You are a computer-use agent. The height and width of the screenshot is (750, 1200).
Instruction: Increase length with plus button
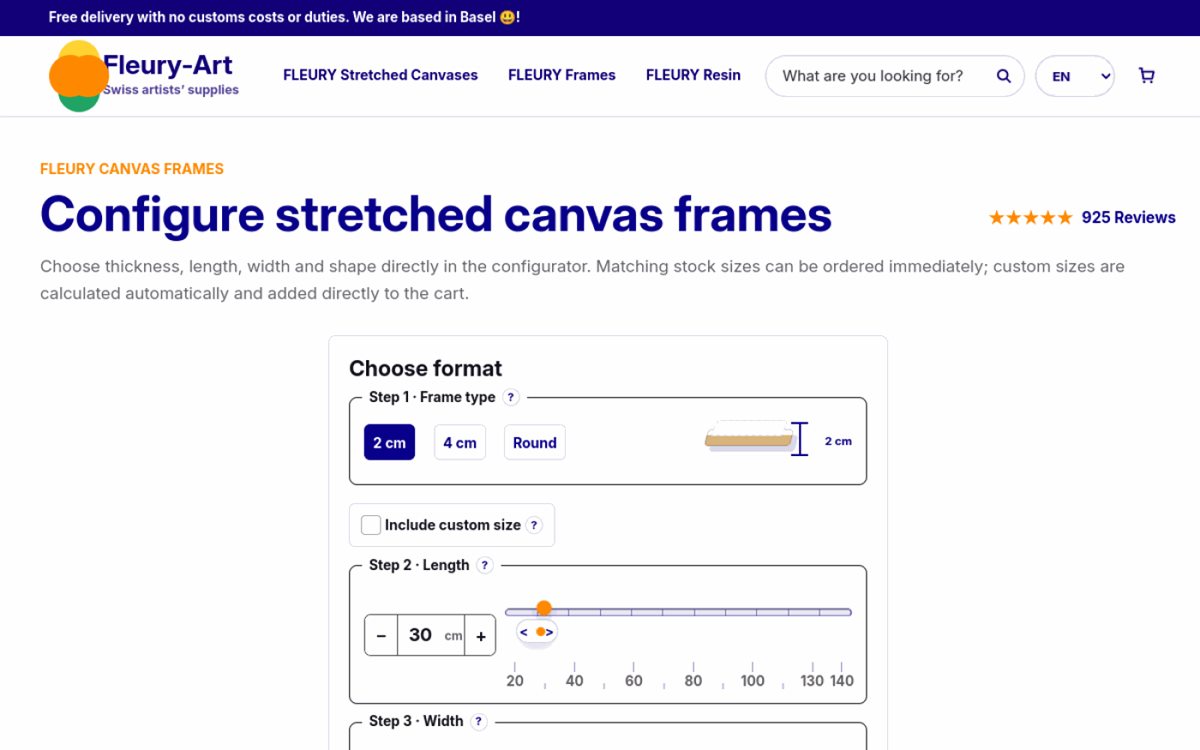(x=480, y=635)
